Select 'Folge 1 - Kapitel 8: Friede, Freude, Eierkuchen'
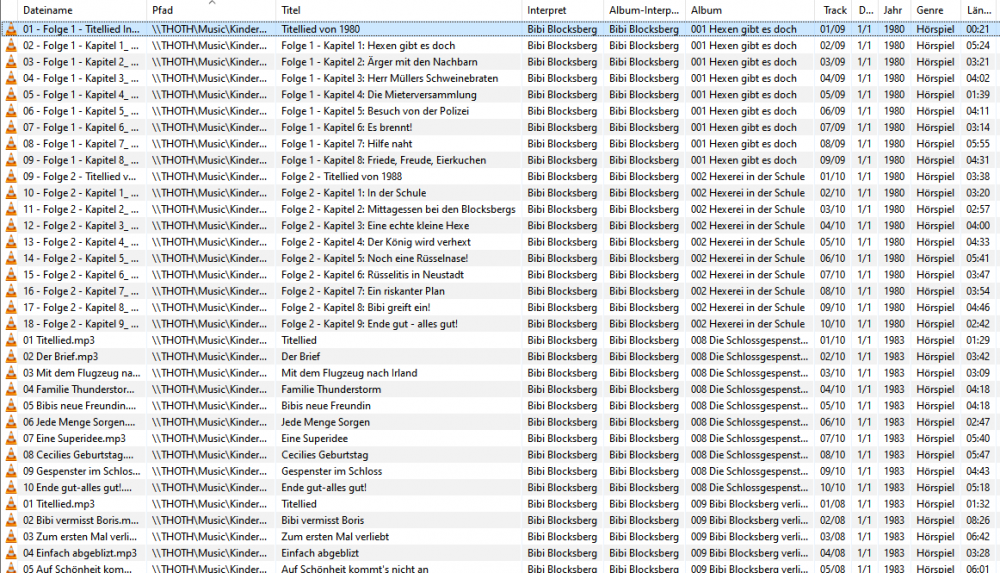This screenshot has width=1000, height=573. 384,160
